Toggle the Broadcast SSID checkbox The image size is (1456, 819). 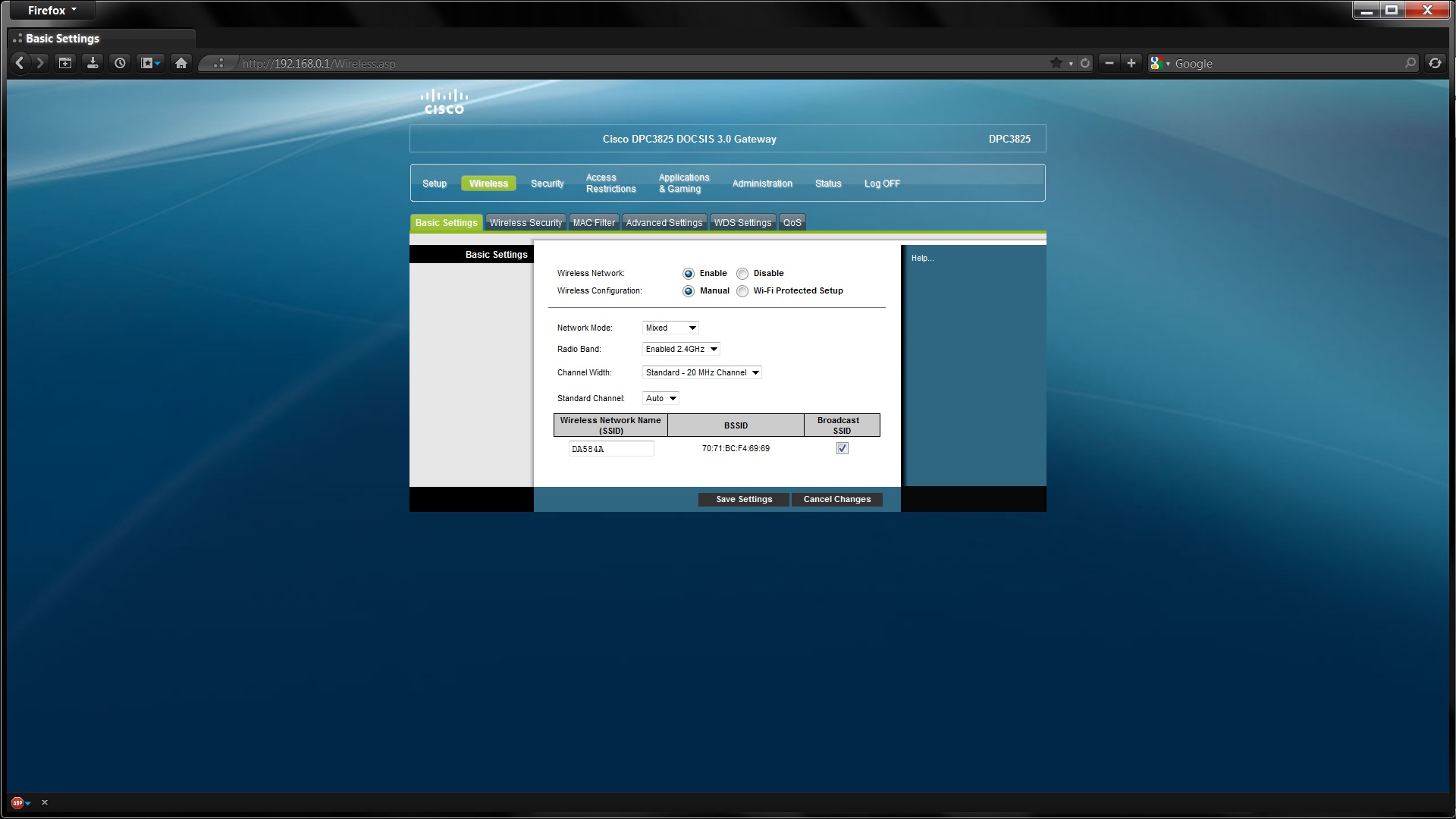point(842,449)
